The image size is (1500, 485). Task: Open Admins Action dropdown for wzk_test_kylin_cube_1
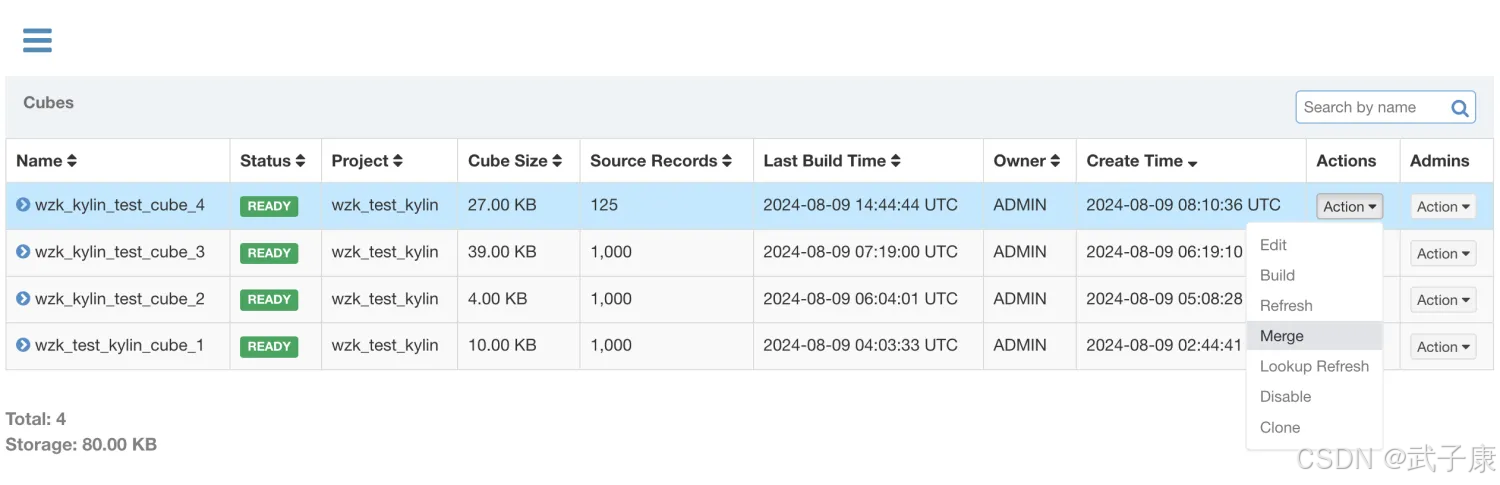[x=1444, y=347]
